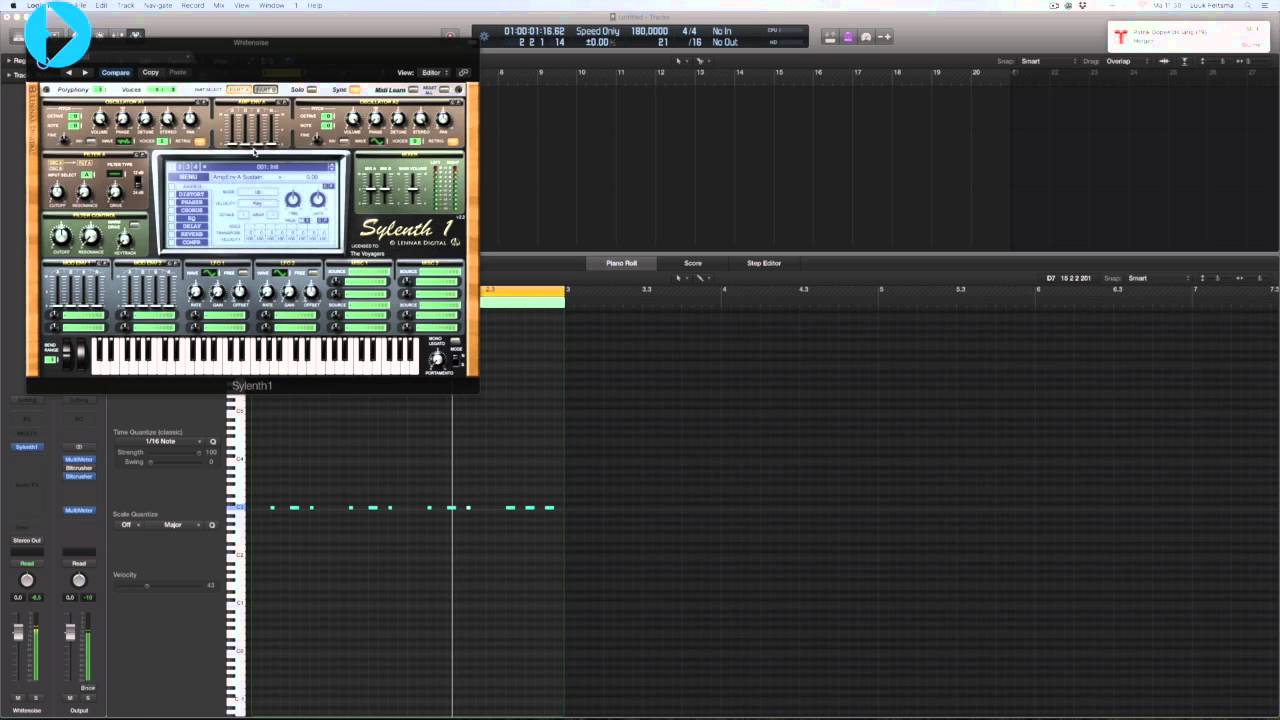
Task: Toggle Mono Legato switch
Action: point(454,342)
